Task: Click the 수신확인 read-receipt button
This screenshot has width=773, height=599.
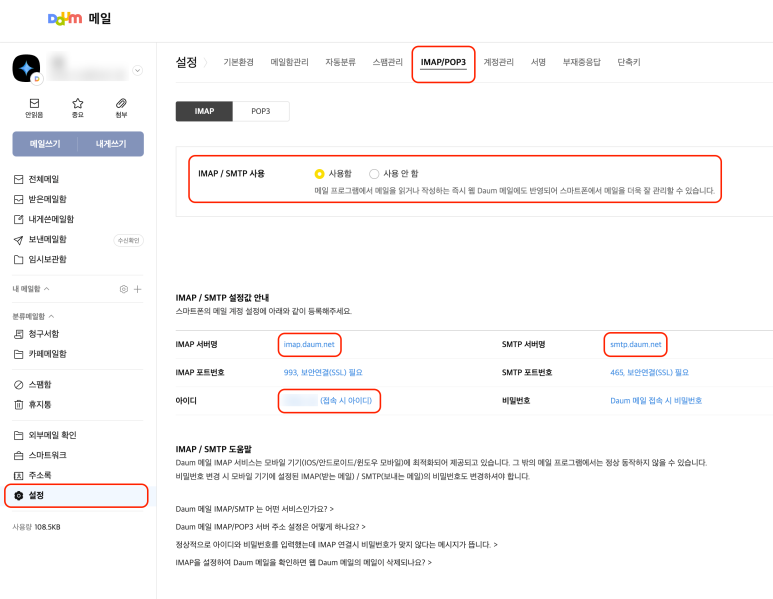Action: coord(129,241)
